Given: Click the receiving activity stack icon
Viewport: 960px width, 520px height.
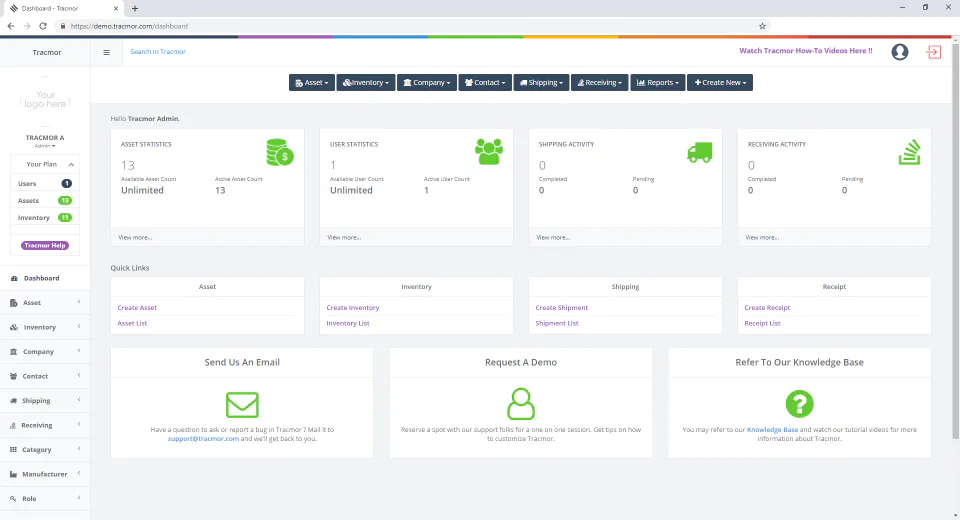Looking at the screenshot, I should pos(909,153).
